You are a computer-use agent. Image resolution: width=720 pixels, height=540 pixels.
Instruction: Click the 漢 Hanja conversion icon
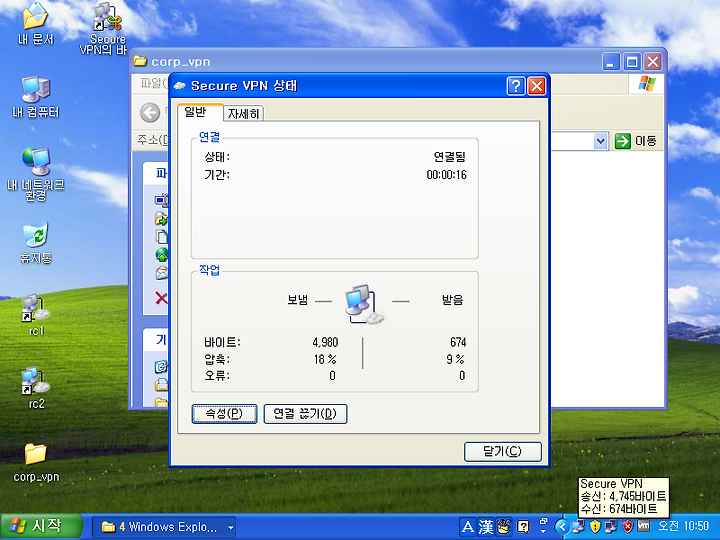(485, 527)
